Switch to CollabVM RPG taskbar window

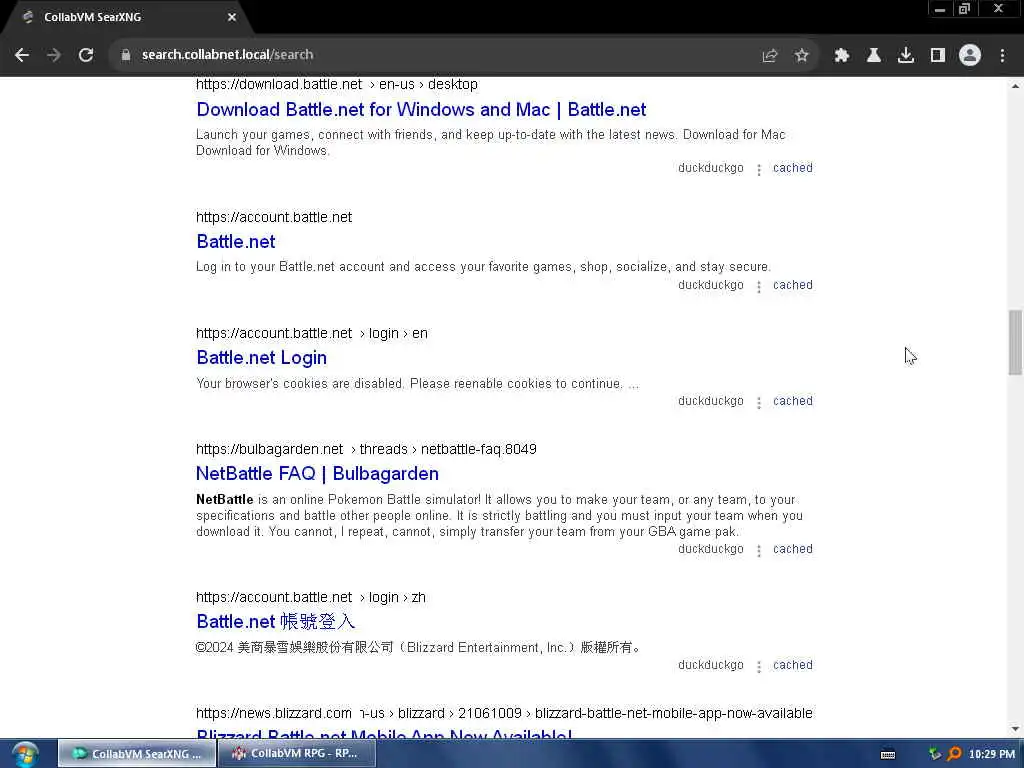click(x=297, y=754)
